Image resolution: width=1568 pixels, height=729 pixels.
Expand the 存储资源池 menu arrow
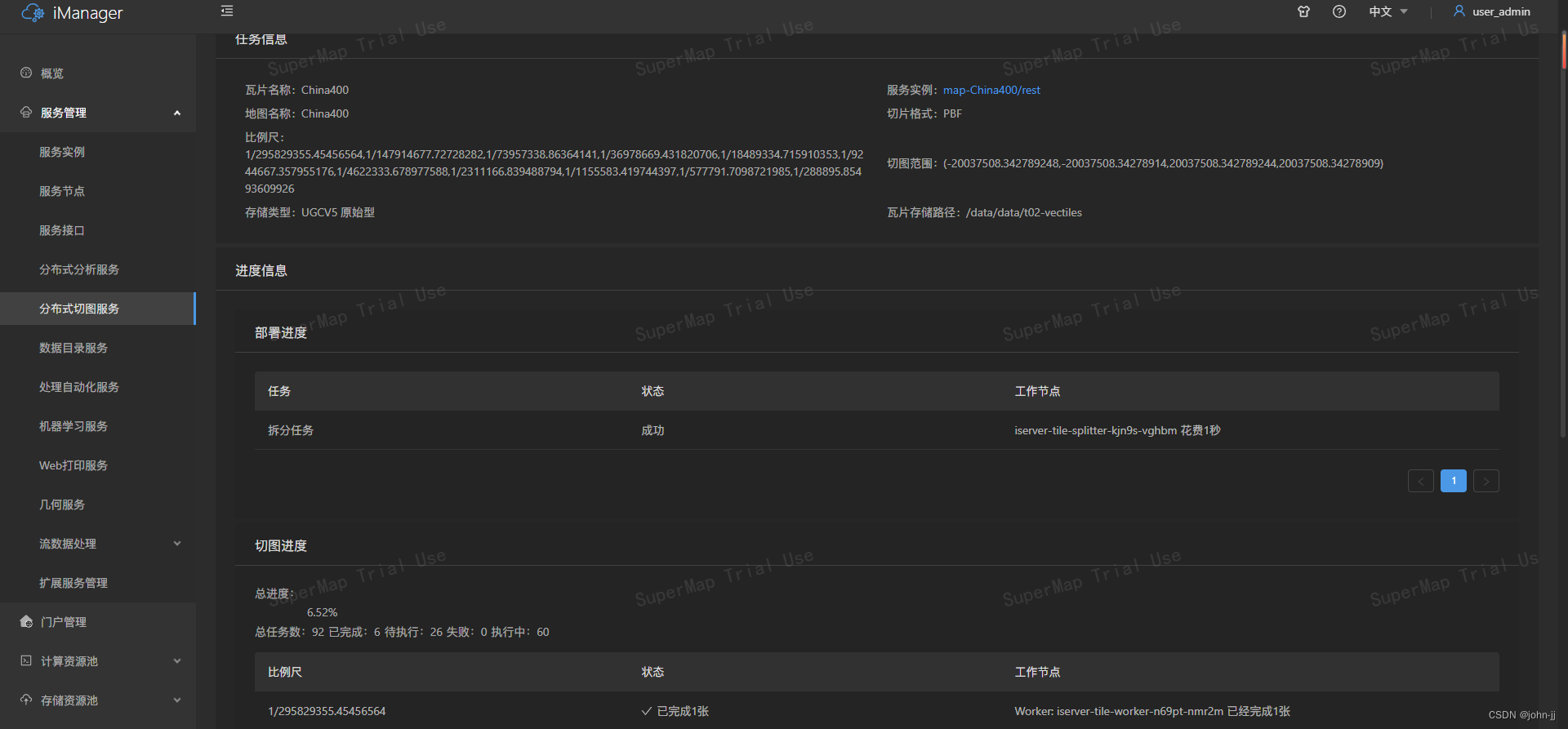click(177, 700)
